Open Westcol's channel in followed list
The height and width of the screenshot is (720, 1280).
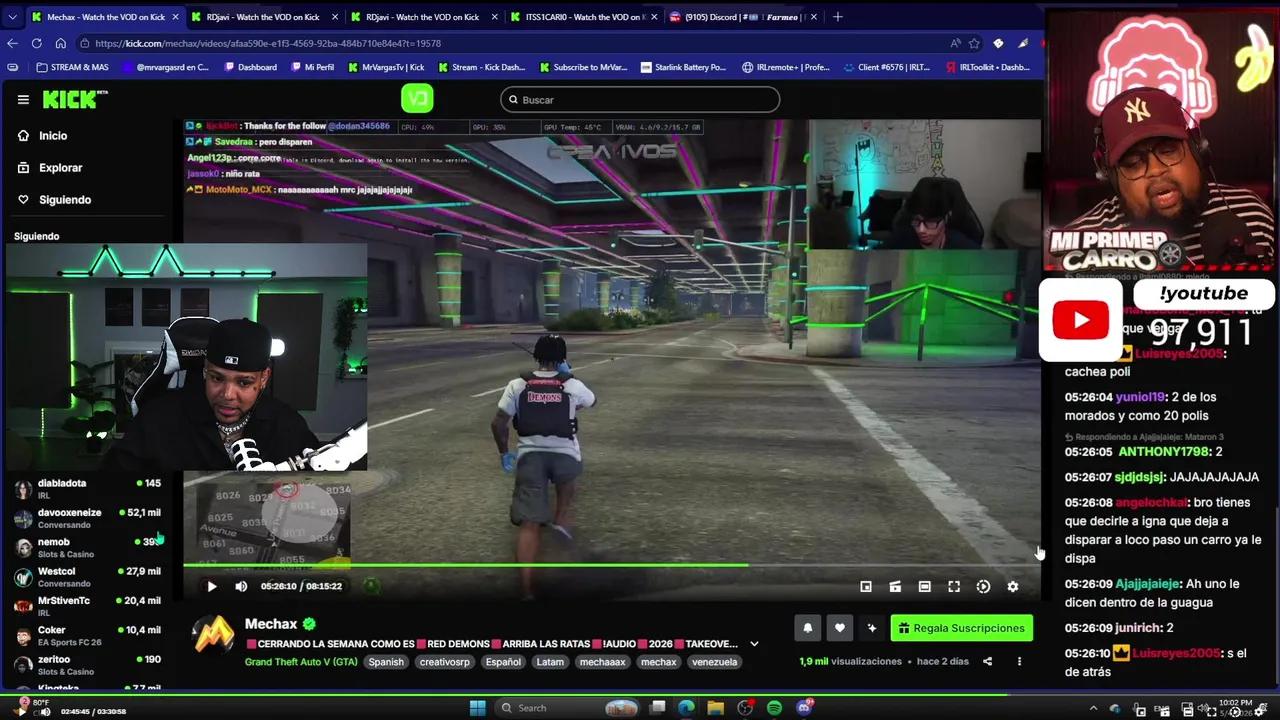click(88, 577)
